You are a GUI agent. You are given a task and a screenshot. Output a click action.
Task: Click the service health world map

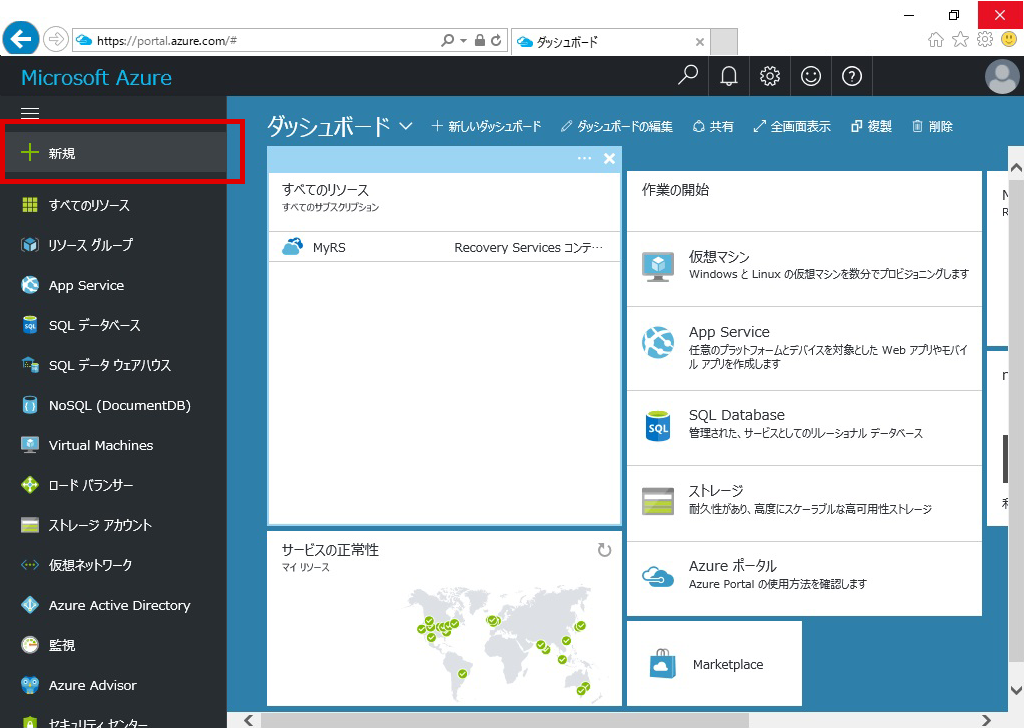[502, 643]
